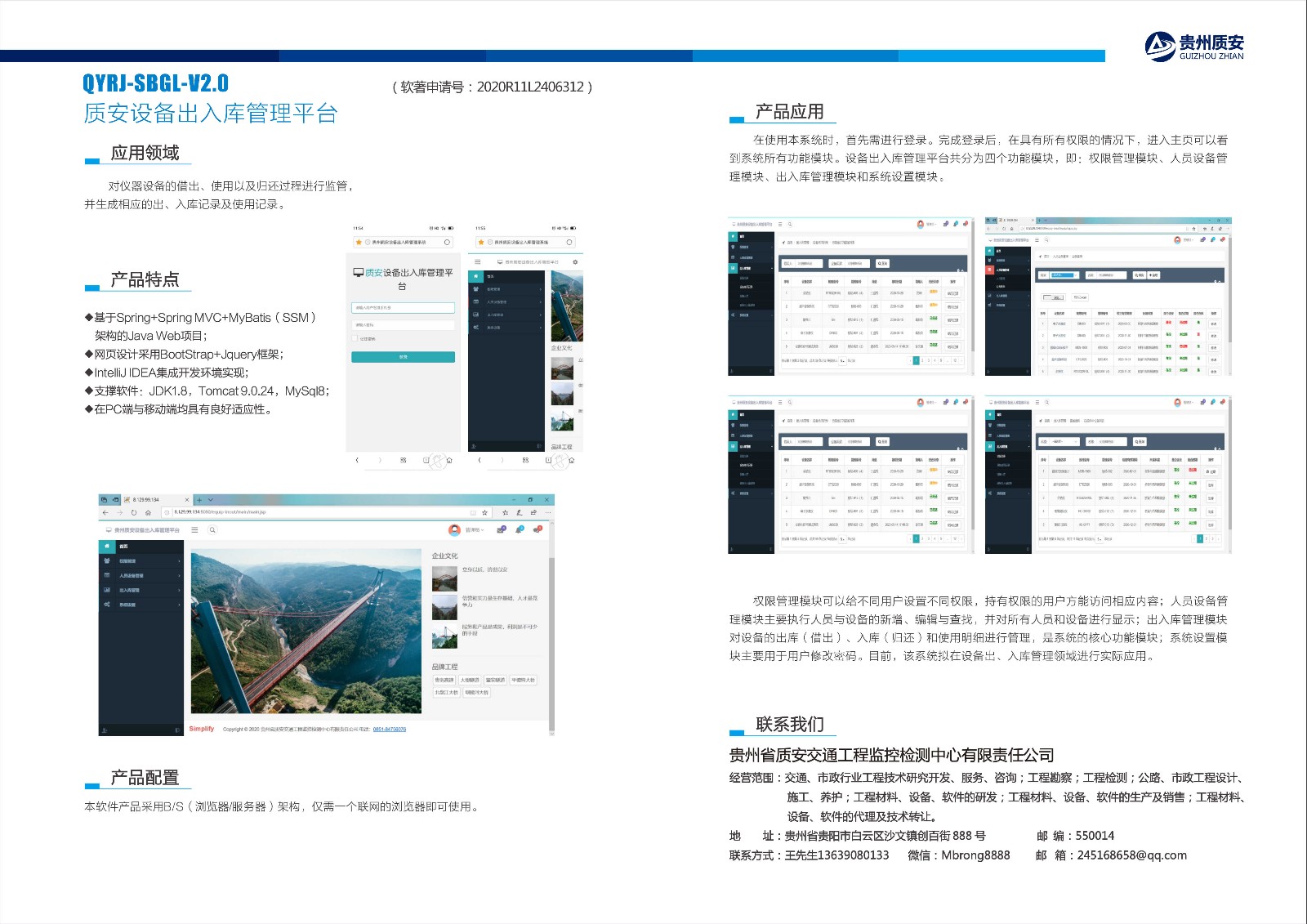Image resolution: width=1307 pixels, height=924 pixels.
Task: Open the three-dot more menu in the large desktop browser
Action: [x=548, y=512]
